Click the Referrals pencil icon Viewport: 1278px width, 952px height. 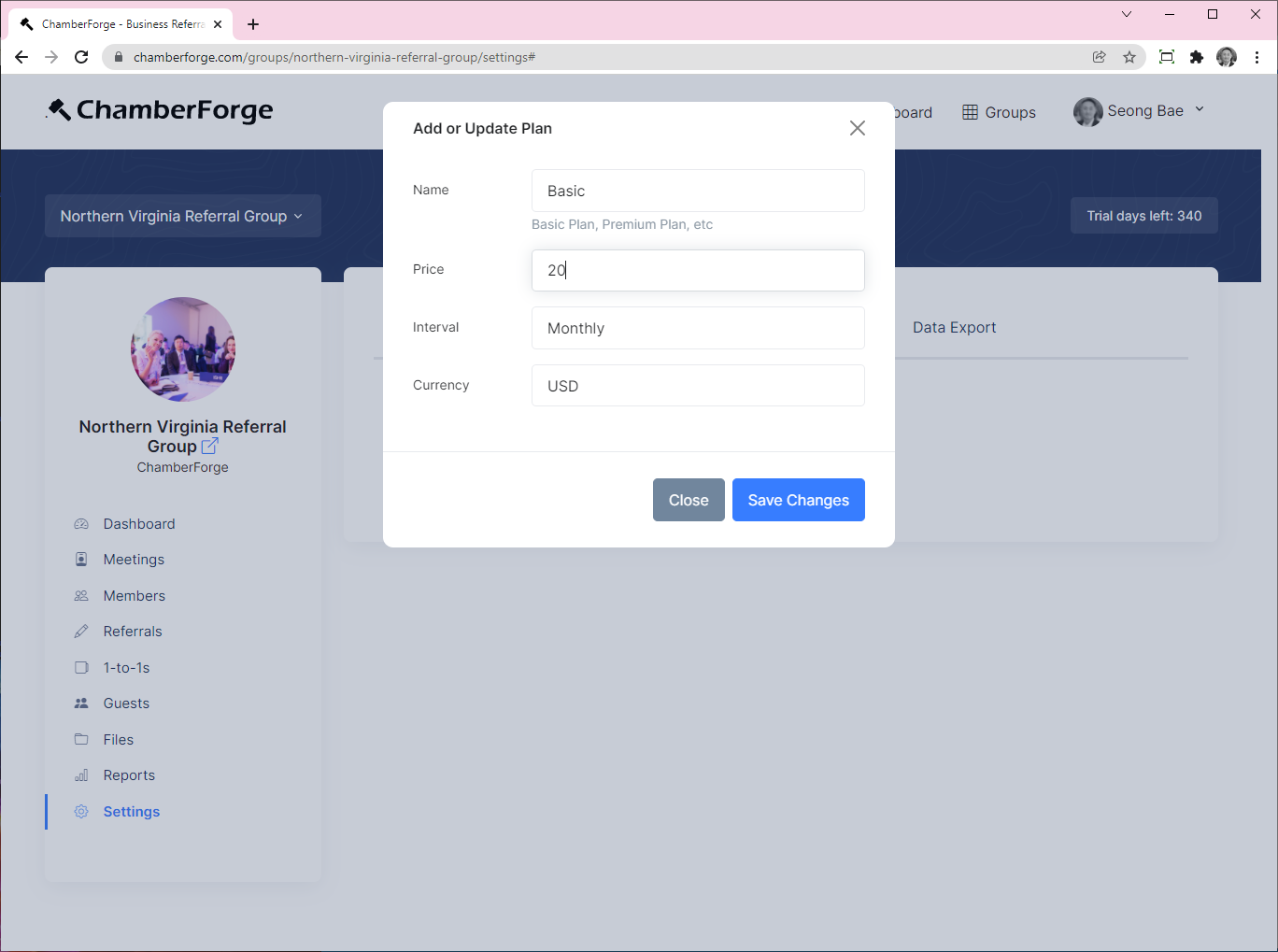(x=81, y=632)
